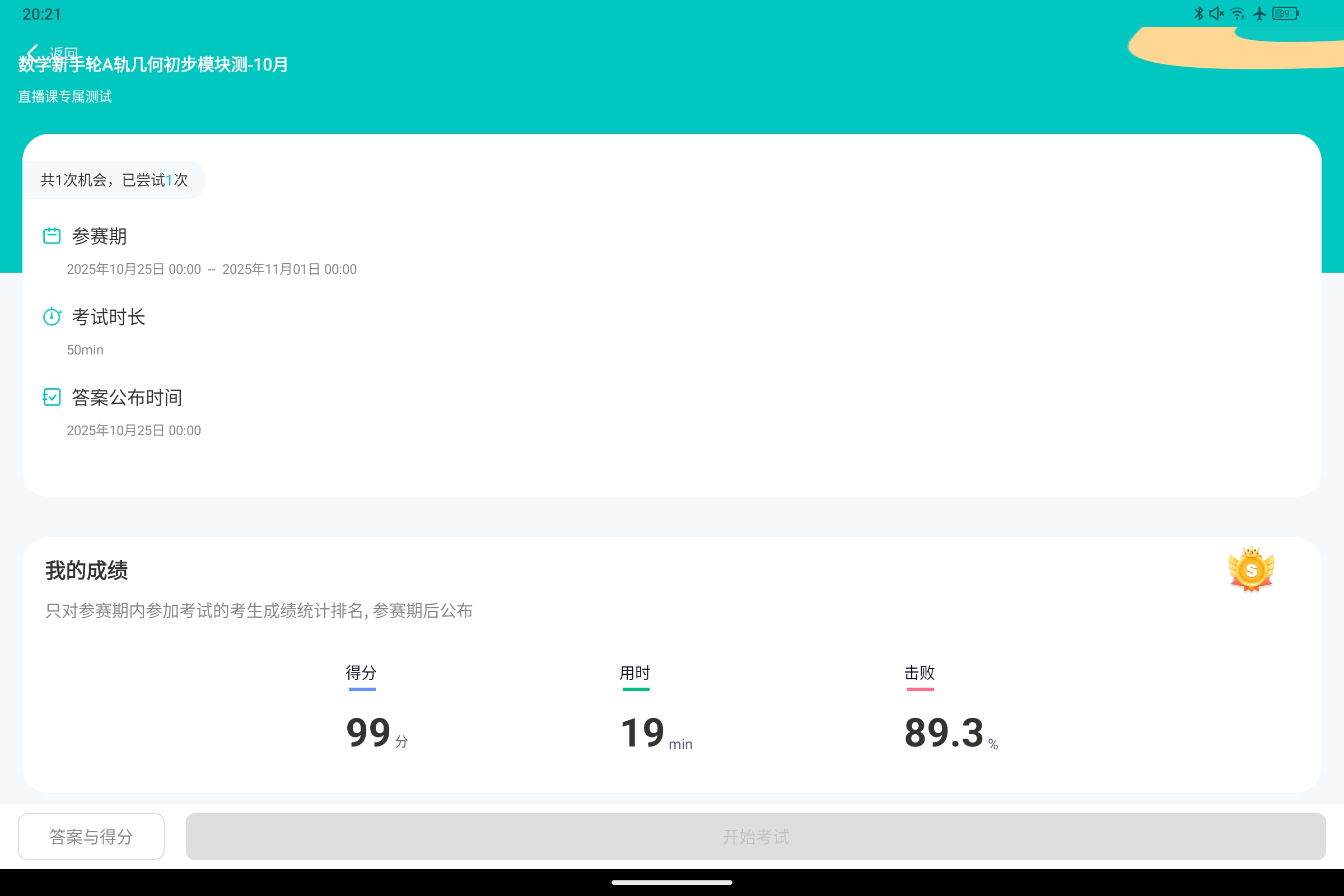Click the calendar icon next to 参赛期
1344x896 pixels.
click(52, 235)
